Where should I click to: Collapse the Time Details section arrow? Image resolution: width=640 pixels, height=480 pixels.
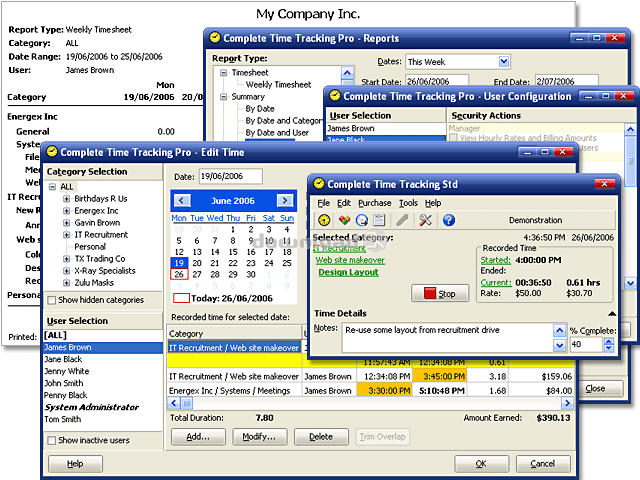pos(613,313)
